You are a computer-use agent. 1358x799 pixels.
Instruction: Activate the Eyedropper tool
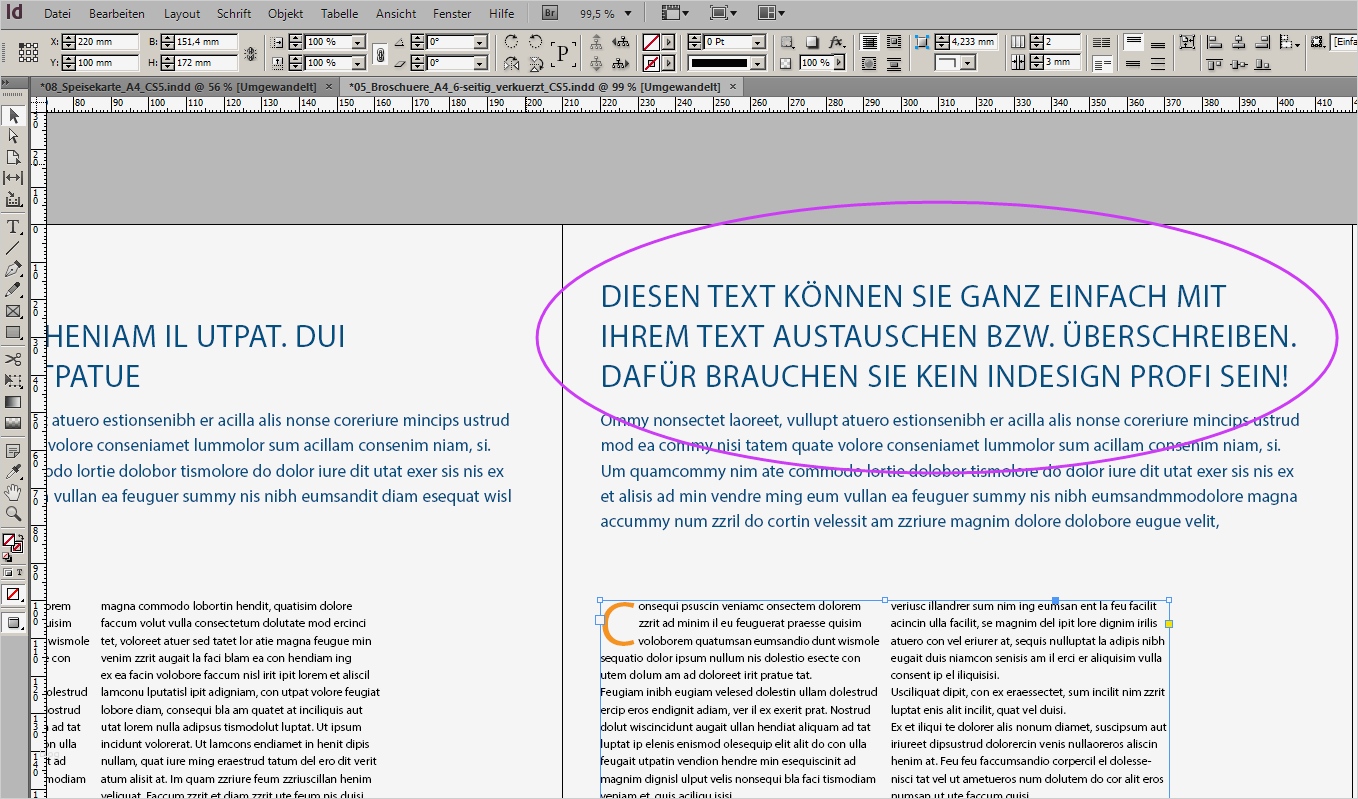click(x=14, y=471)
